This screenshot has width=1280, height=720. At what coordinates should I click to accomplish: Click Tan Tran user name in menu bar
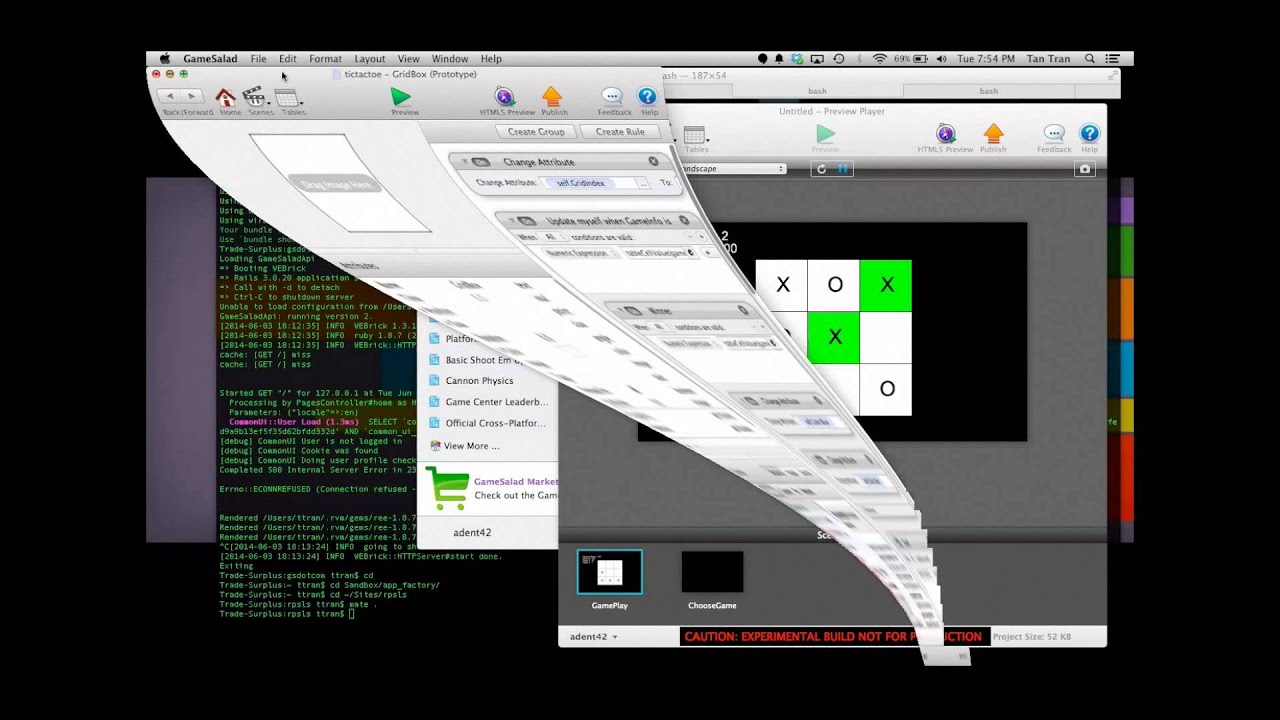click(1048, 59)
